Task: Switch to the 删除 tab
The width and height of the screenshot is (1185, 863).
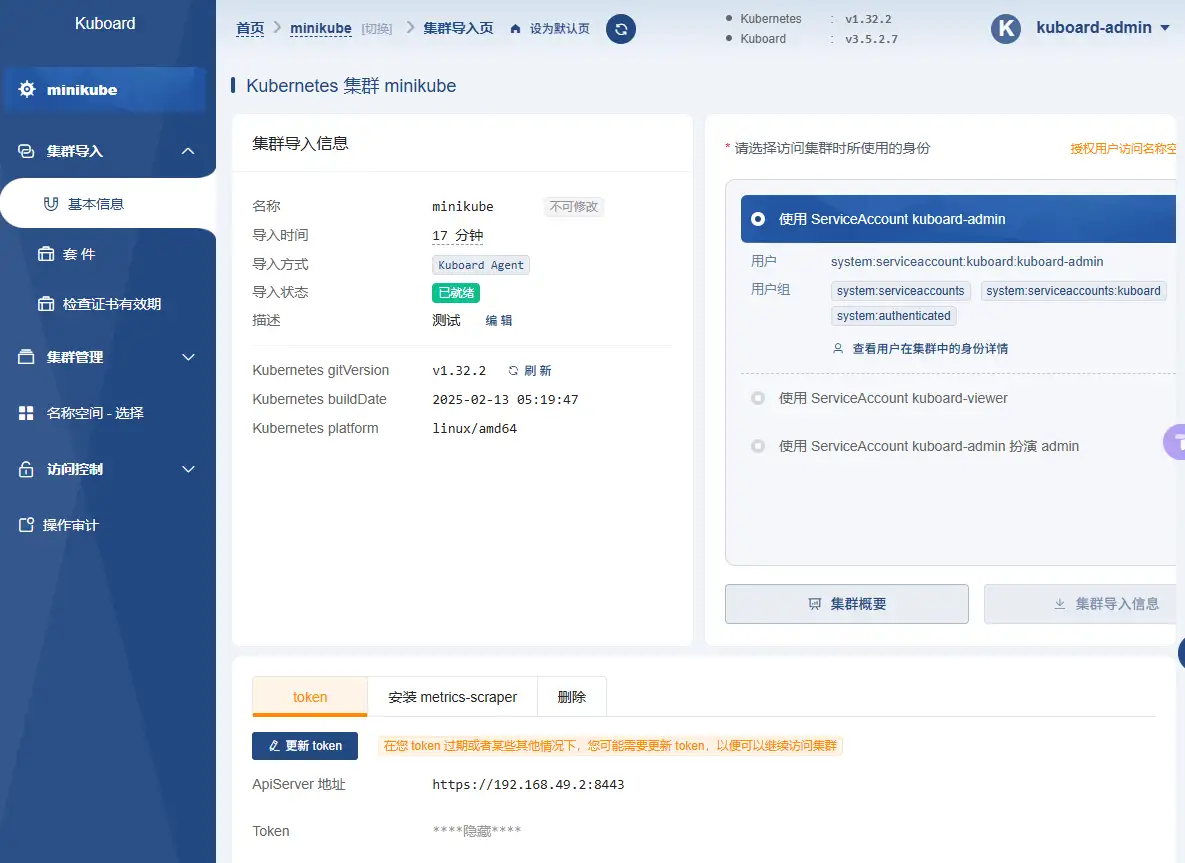Action: (571, 697)
